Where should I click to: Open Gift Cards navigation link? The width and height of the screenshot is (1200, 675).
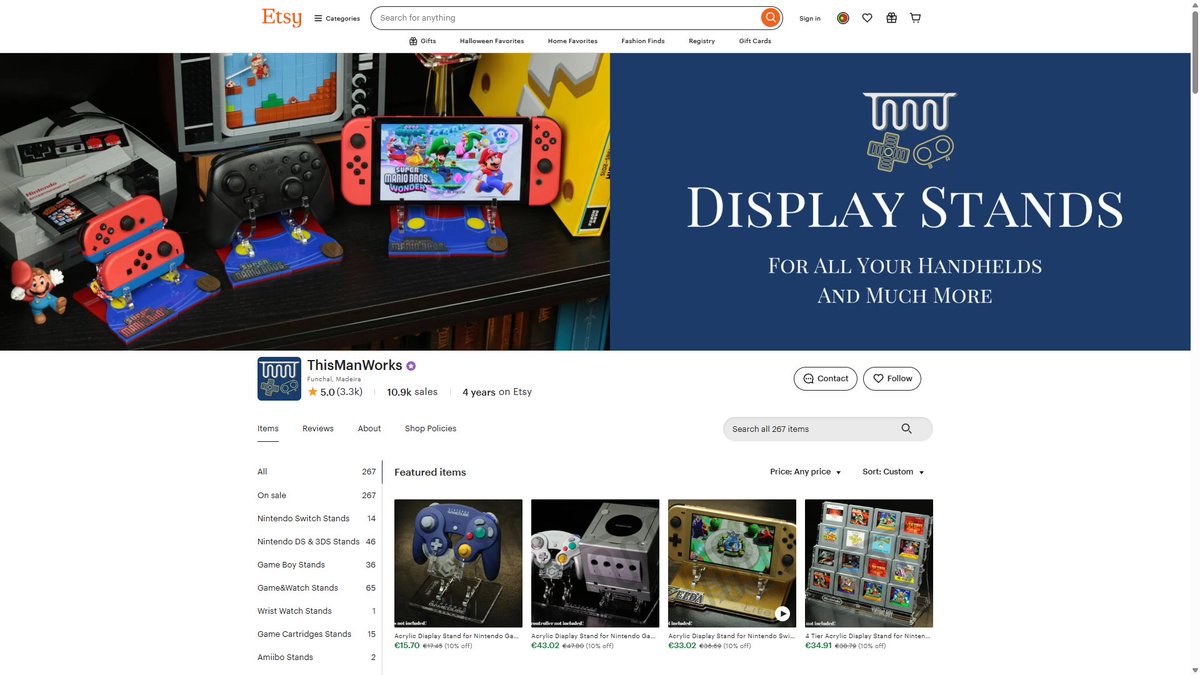click(x=755, y=41)
